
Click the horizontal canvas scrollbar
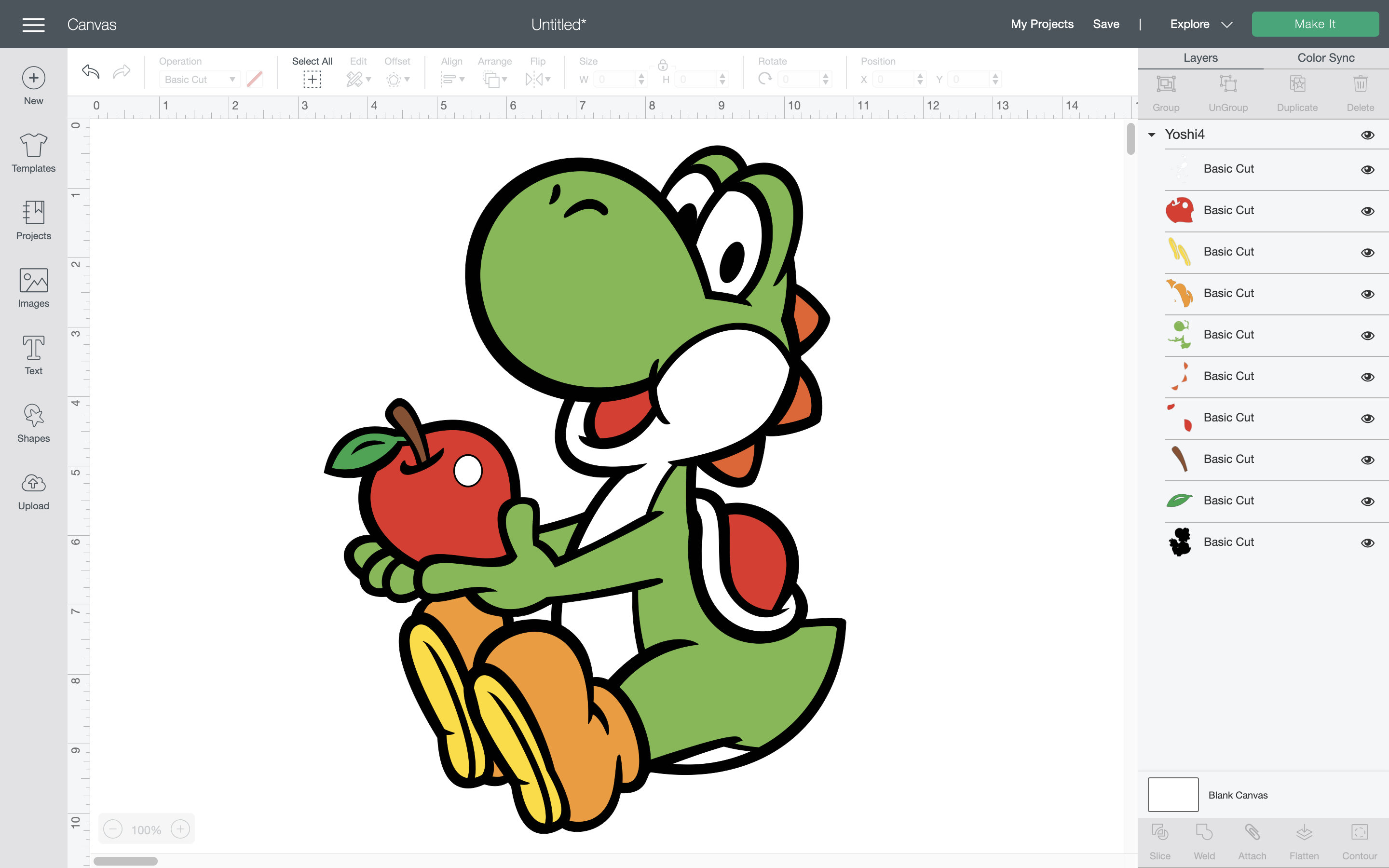point(126,861)
